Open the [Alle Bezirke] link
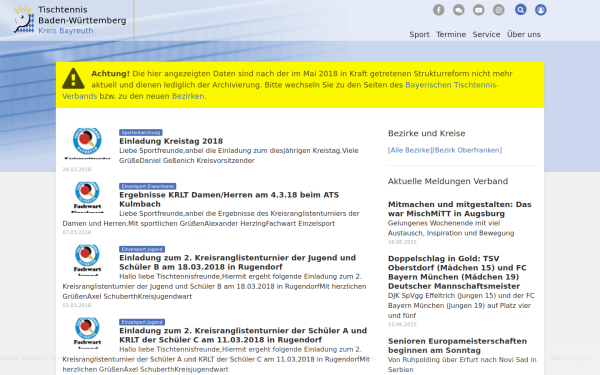The image size is (600, 375). point(410,150)
